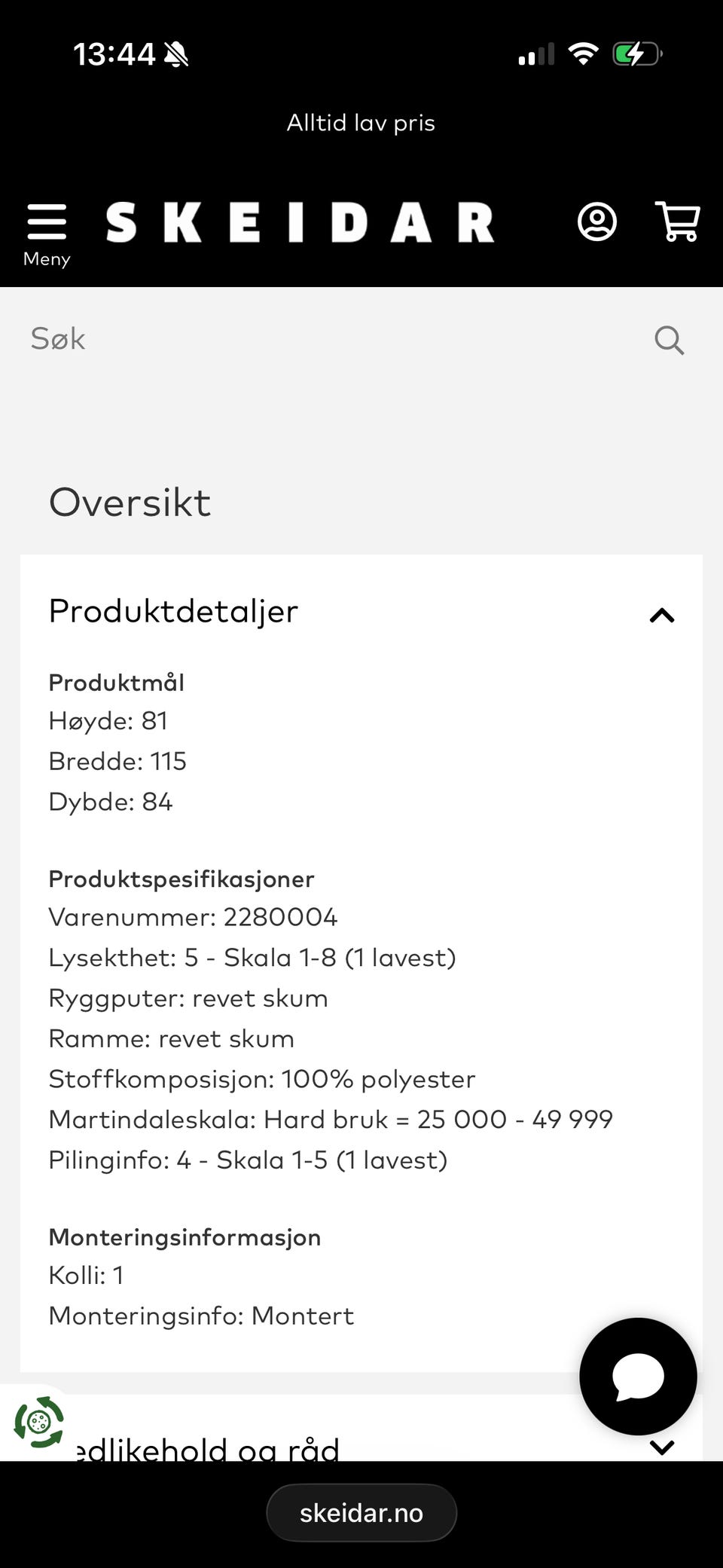
Task: Tap the cellular signal bars
Action: [x=536, y=54]
